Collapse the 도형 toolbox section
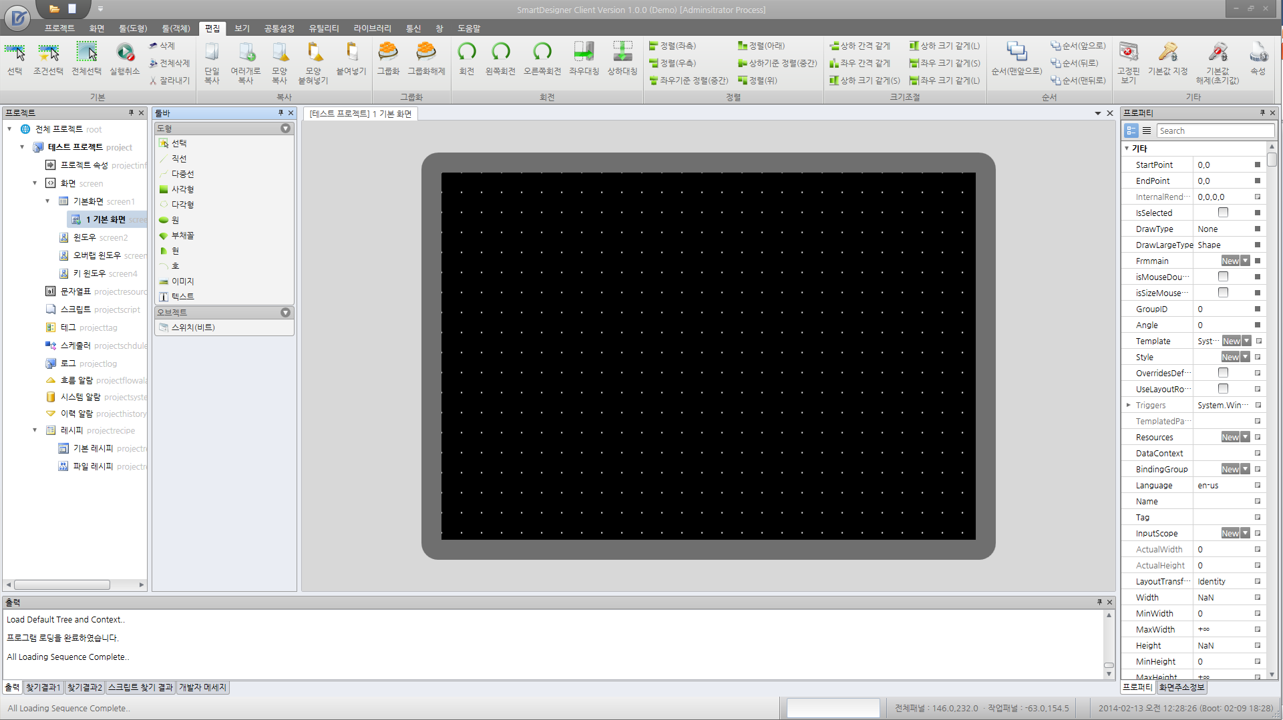Viewport: 1283px width, 720px height. 285,129
